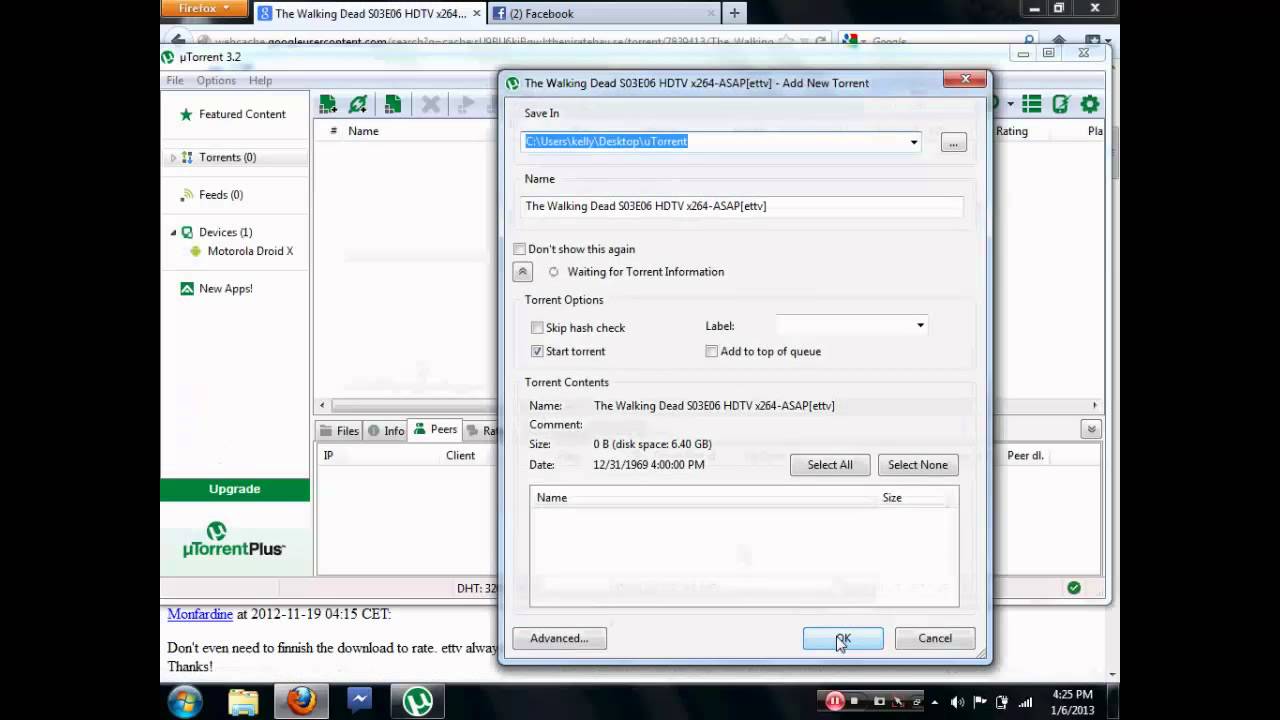Click the Windows Start orb
Image resolution: width=1280 pixels, height=720 pixels.
click(x=185, y=701)
